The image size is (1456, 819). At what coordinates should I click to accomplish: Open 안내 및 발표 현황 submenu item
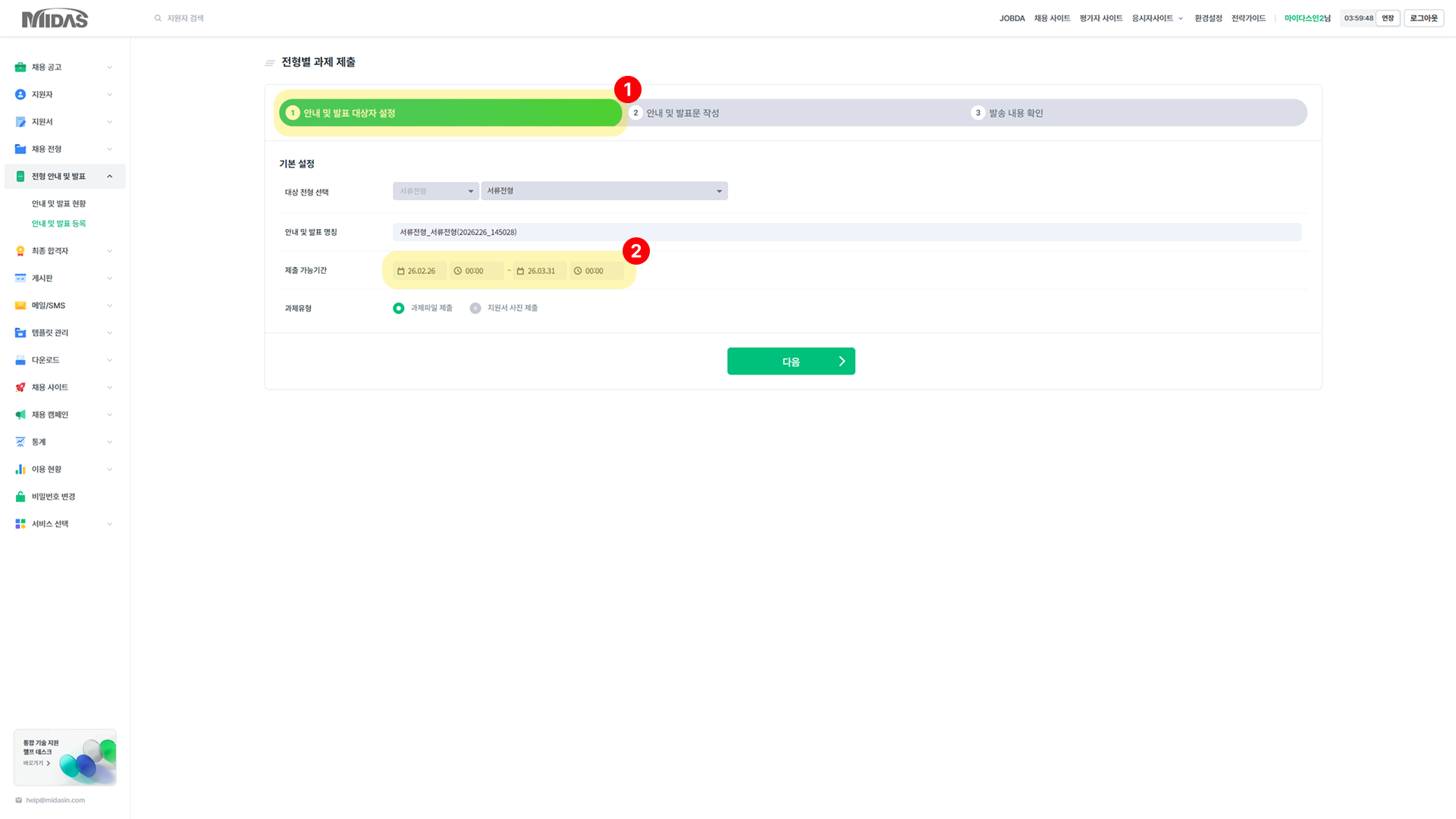[x=58, y=204]
